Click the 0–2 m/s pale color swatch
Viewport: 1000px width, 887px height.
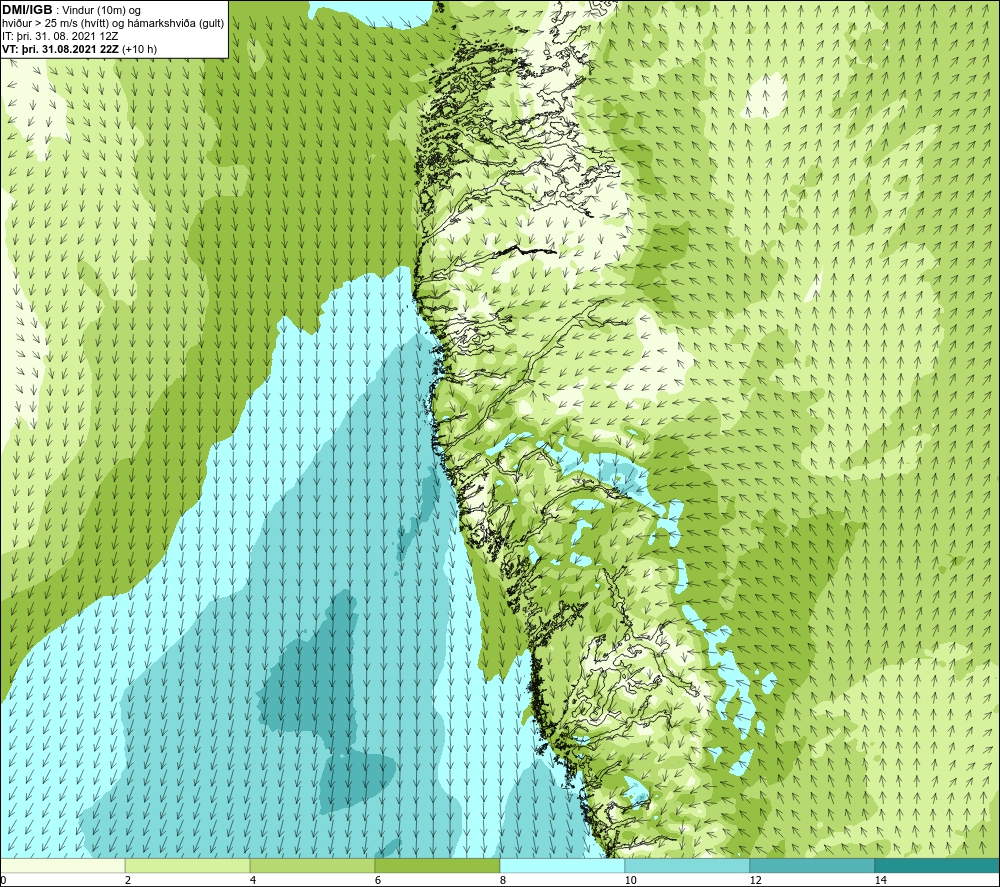click(x=62, y=865)
